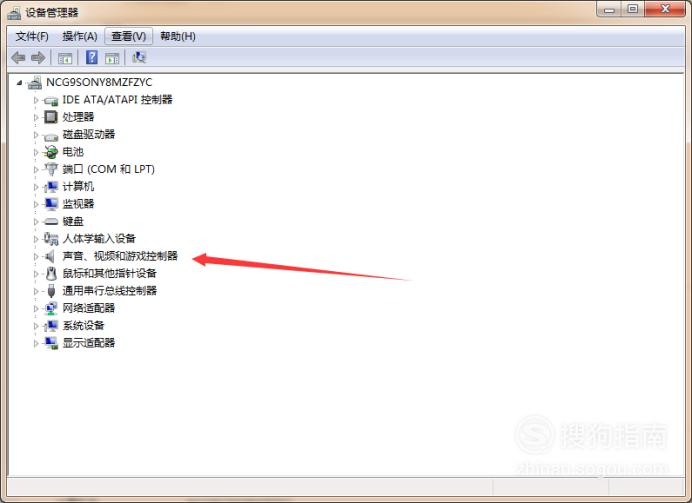The height and width of the screenshot is (503, 692).
Task: Collapse the NCG9SONY8MZFZYC root node
Action: point(19,83)
